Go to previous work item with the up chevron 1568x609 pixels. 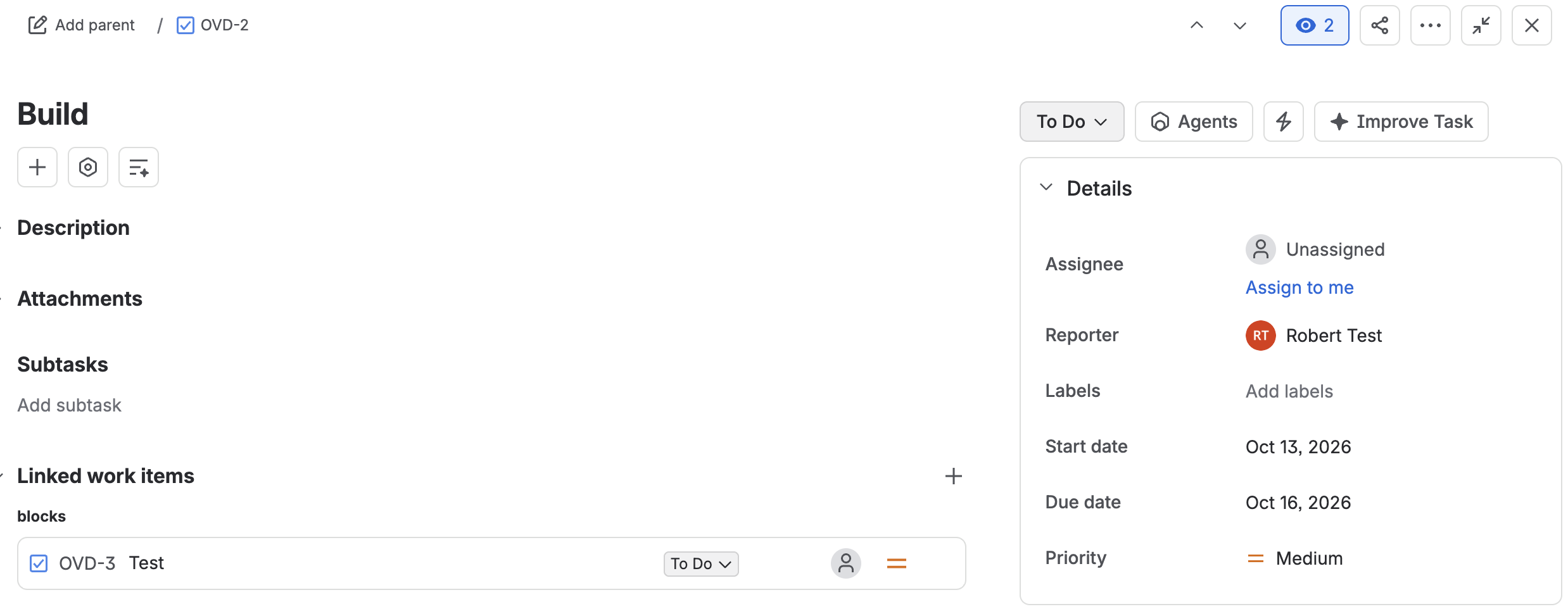click(1196, 25)
